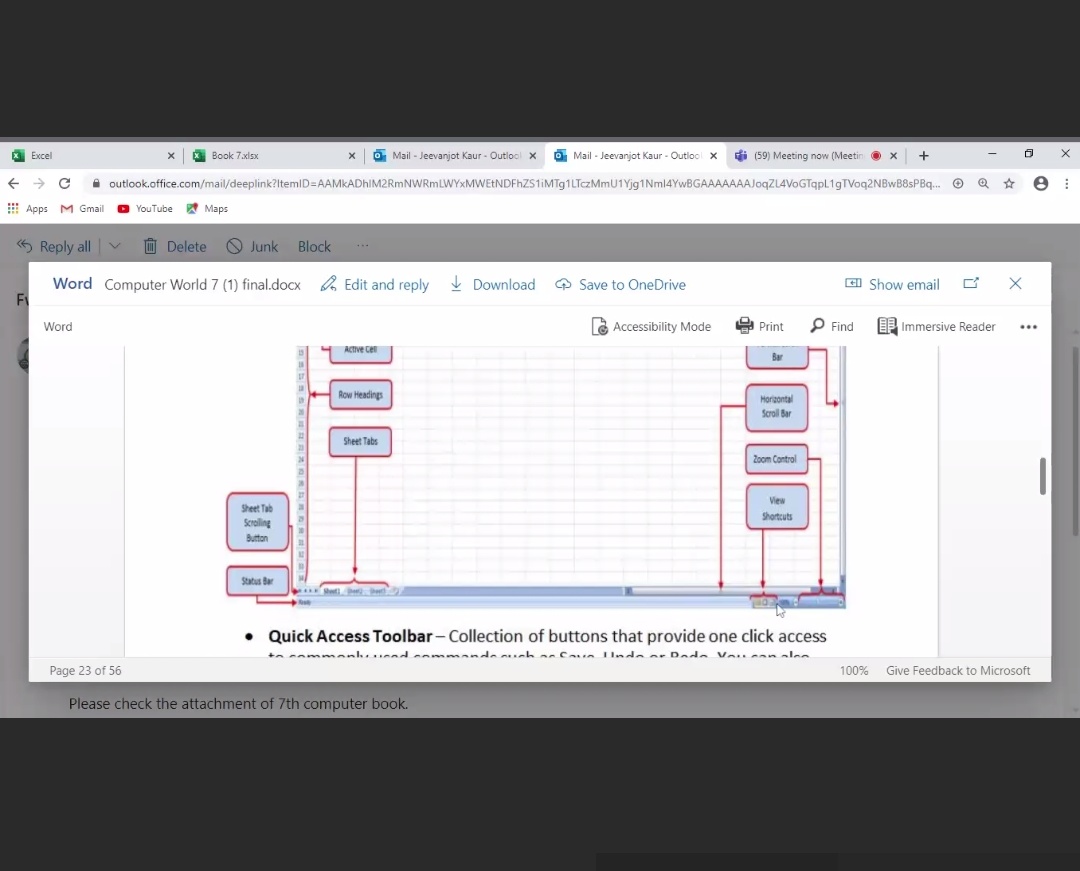This screenshot has height=871, width=1080.
Task: Click Show email
Action: (x=892, y=284)
